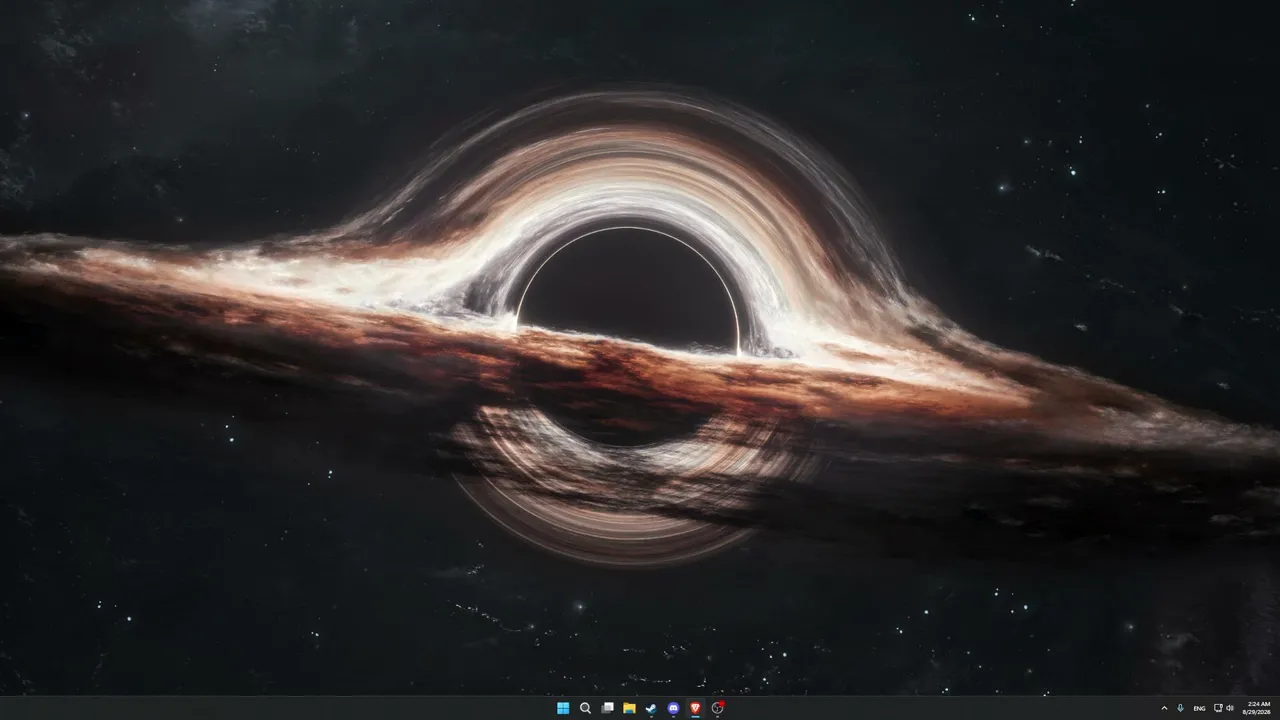The height and width of the screenshot is (720, 1280).
Task: Open volume speaker tray icon
Action: [x=1230, y=708]
